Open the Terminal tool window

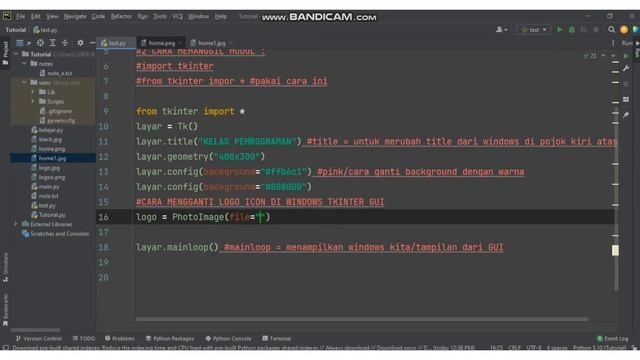277,338
